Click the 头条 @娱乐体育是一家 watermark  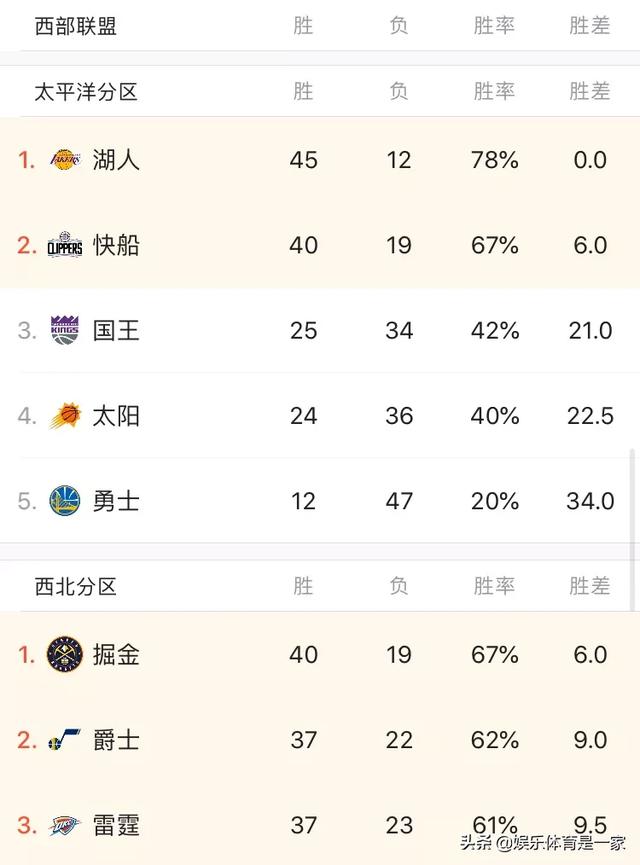click(543, 843)
